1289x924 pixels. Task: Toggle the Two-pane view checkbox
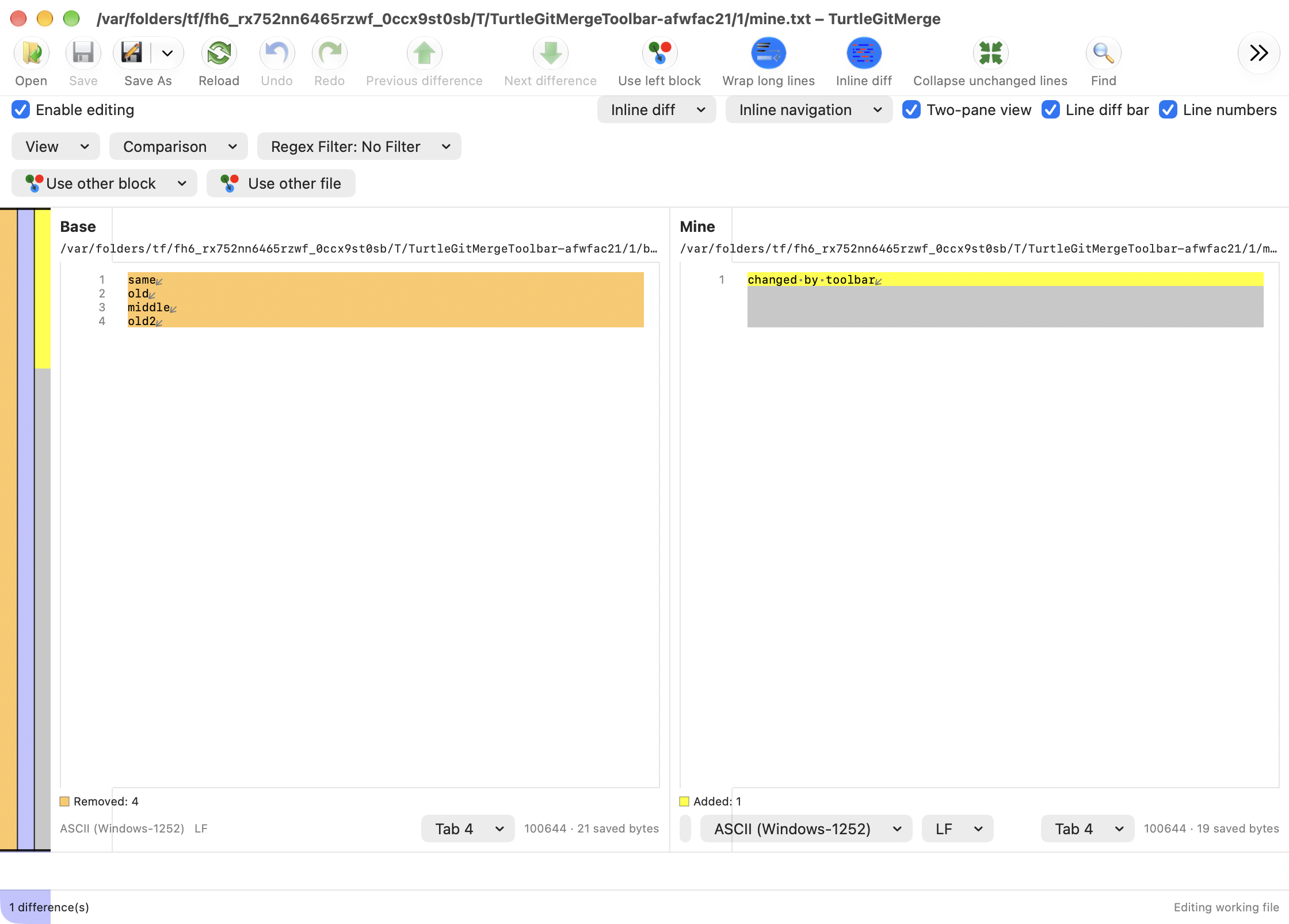[912, 109]
